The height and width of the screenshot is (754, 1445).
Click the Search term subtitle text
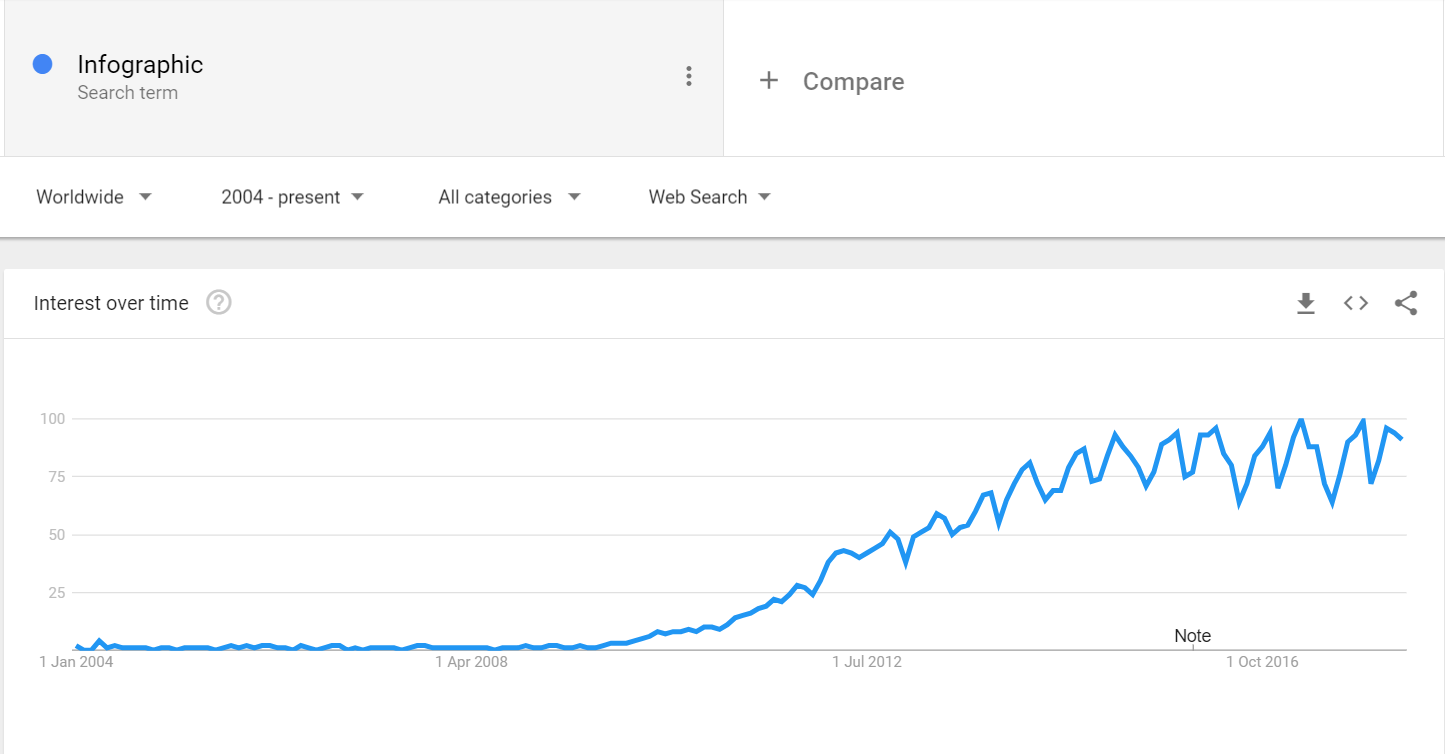click(x=127, y=93)
